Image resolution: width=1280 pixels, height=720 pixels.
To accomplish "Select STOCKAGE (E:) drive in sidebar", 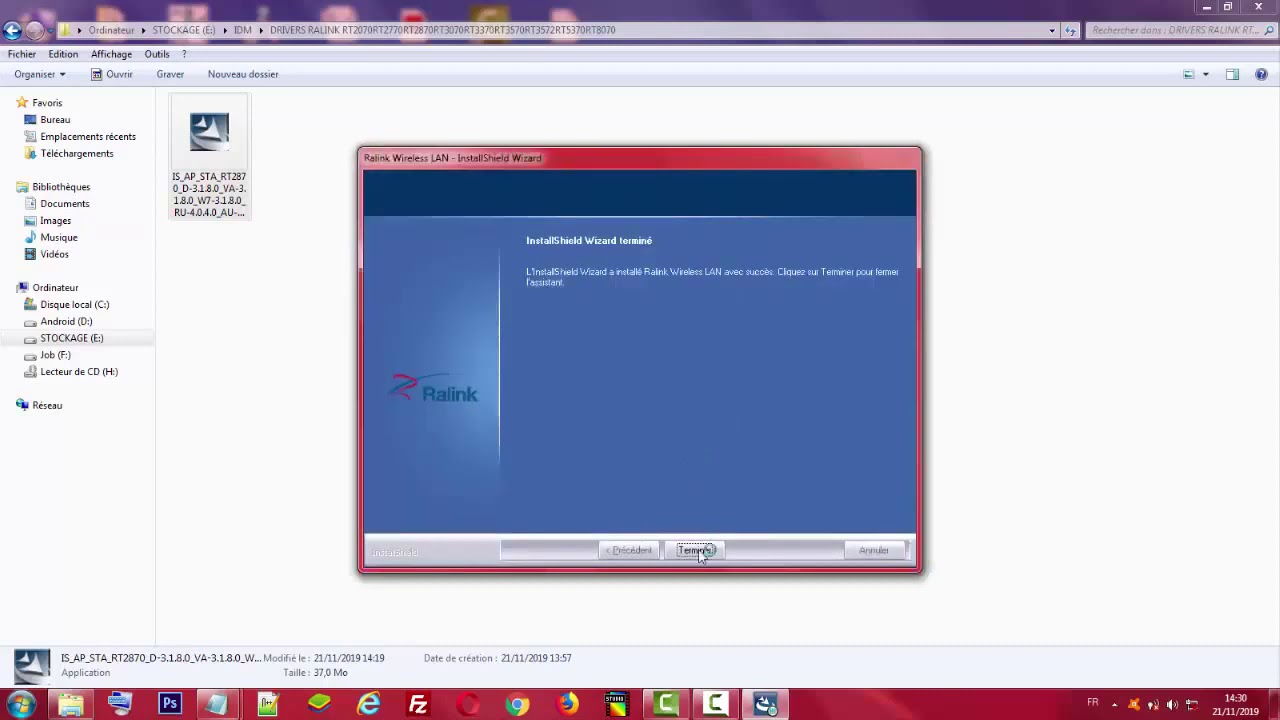I will [x=72, y=338].
